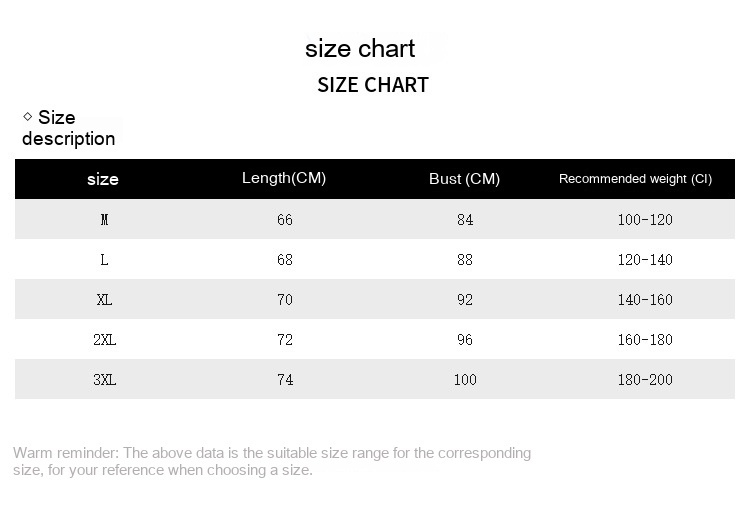Select the "size" column header
The height and width of the screenshot is (506, 750).
point(103,179)
